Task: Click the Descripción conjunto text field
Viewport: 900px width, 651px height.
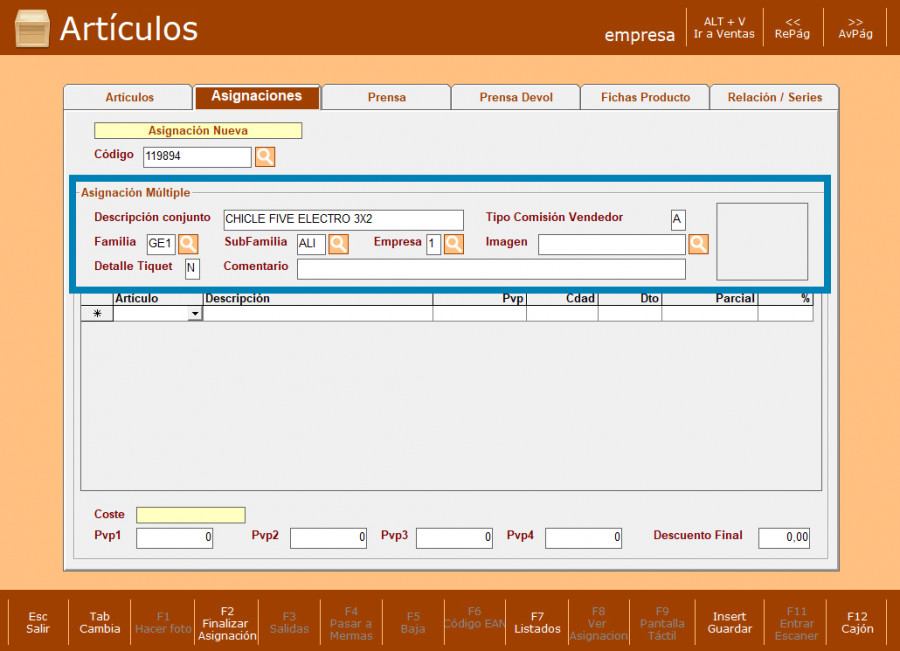Action: [x=343, y=219]
